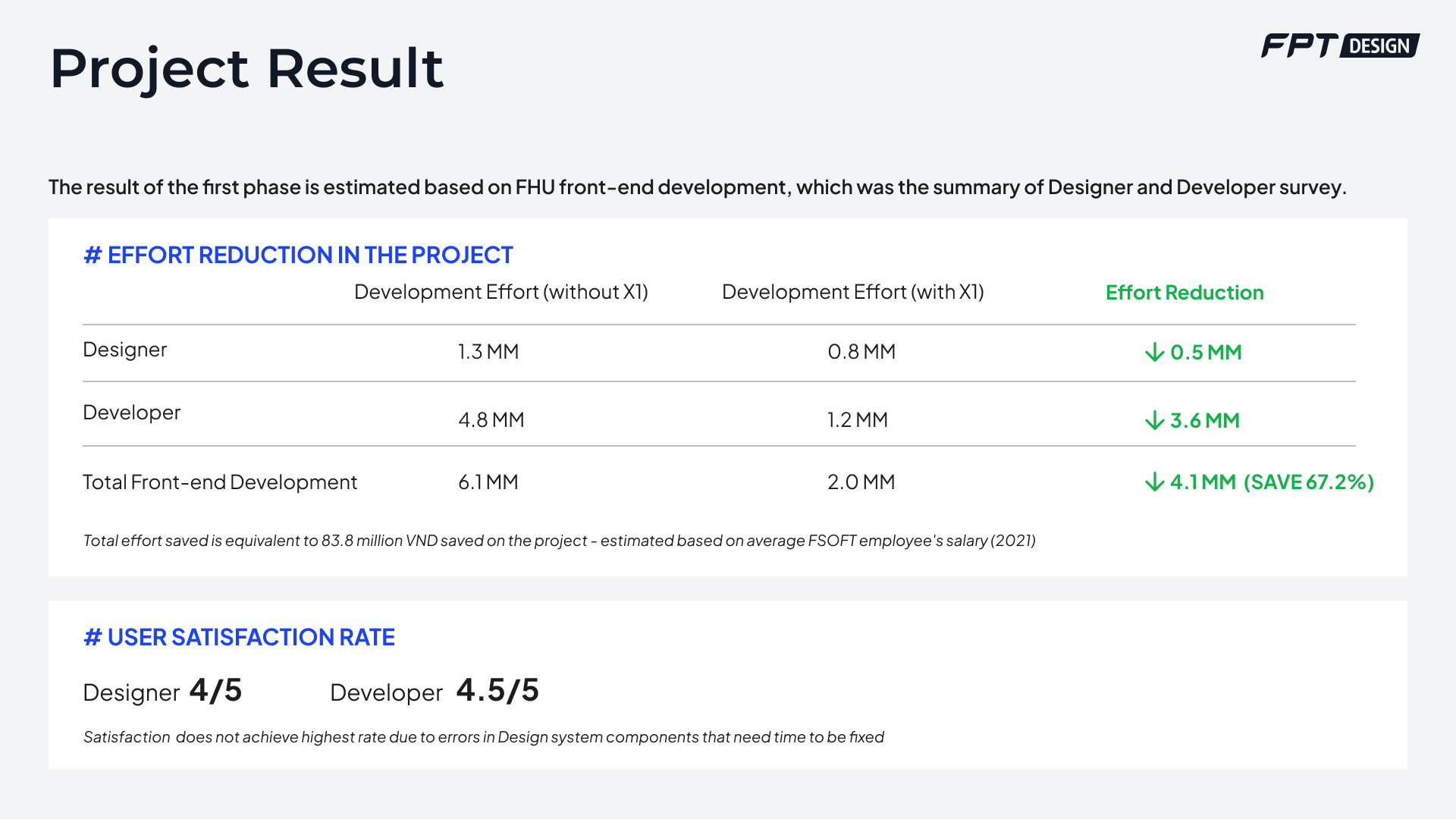Click the Developer row's green down arrow
This screenshot has width=1456, height=819.
pos(1154,420)
